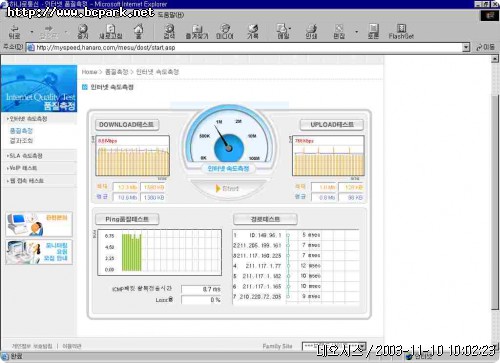Select 품질측정 in the sidebar submenu
500x363 pixels.
tap(21, 131)
